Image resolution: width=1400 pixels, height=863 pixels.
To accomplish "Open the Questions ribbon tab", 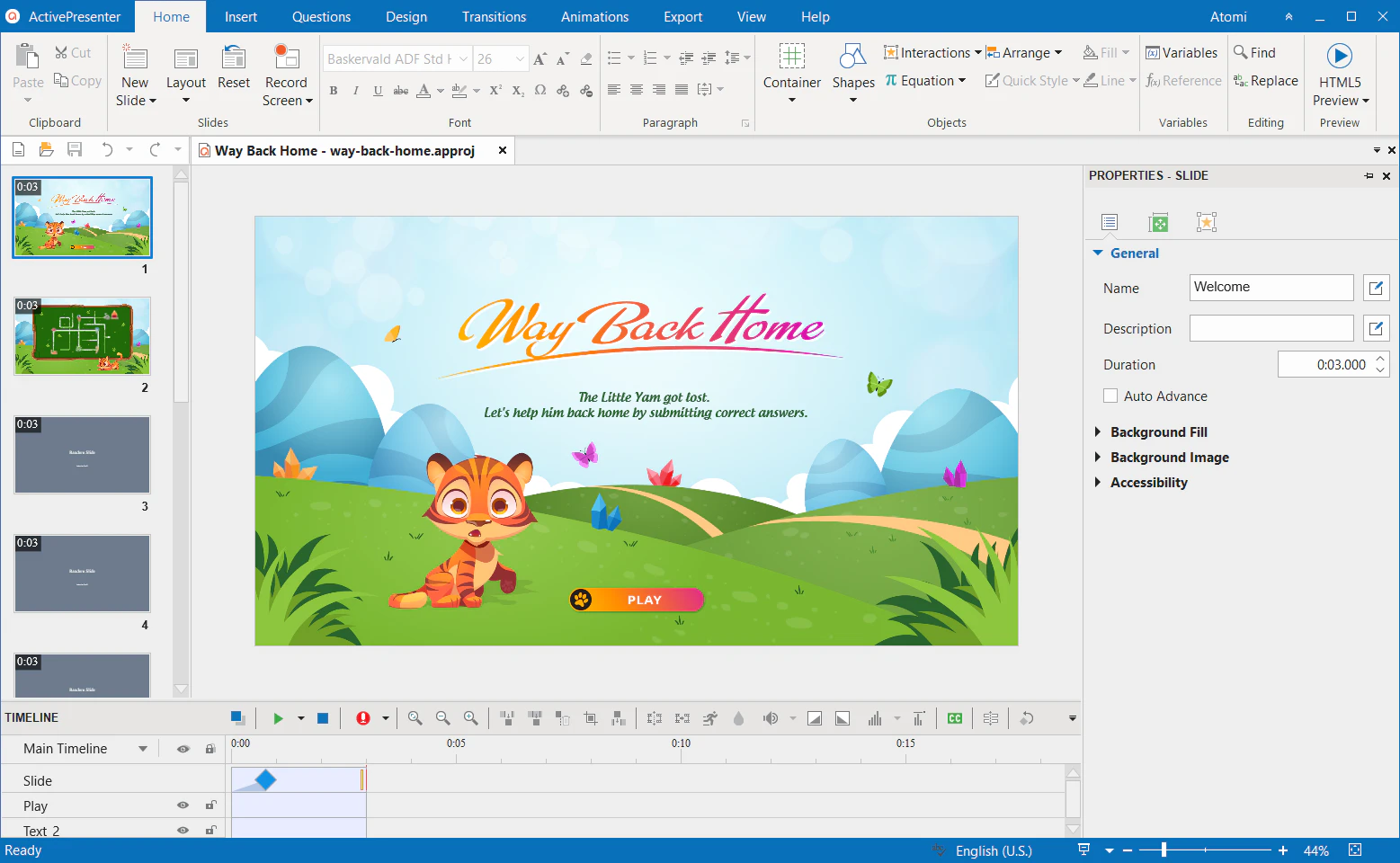I will pyautogui.click(x=321, y=16).
